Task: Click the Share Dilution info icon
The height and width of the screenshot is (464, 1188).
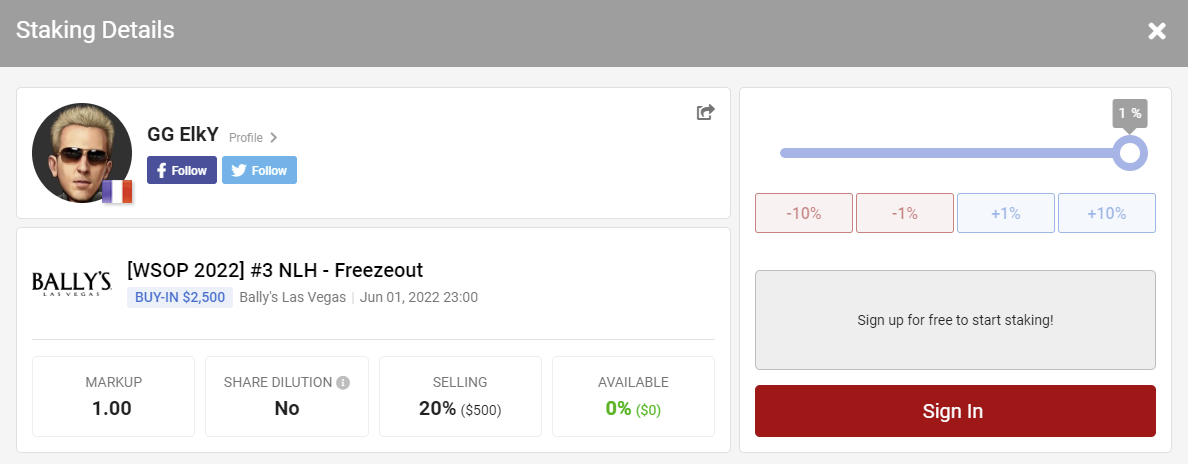Action: tap(343, 383)
